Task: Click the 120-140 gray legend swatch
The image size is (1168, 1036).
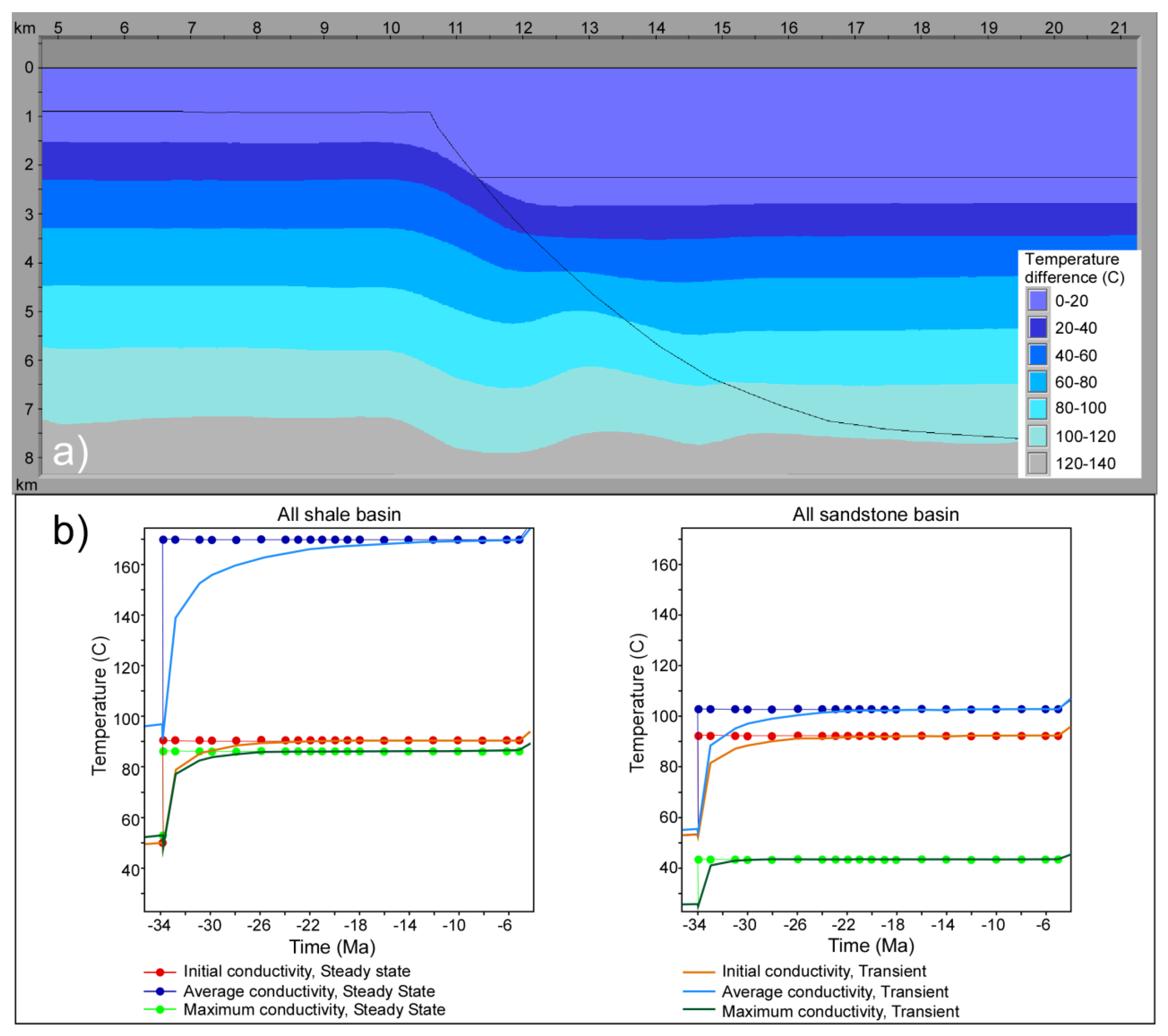Action: coord(1038,463)
